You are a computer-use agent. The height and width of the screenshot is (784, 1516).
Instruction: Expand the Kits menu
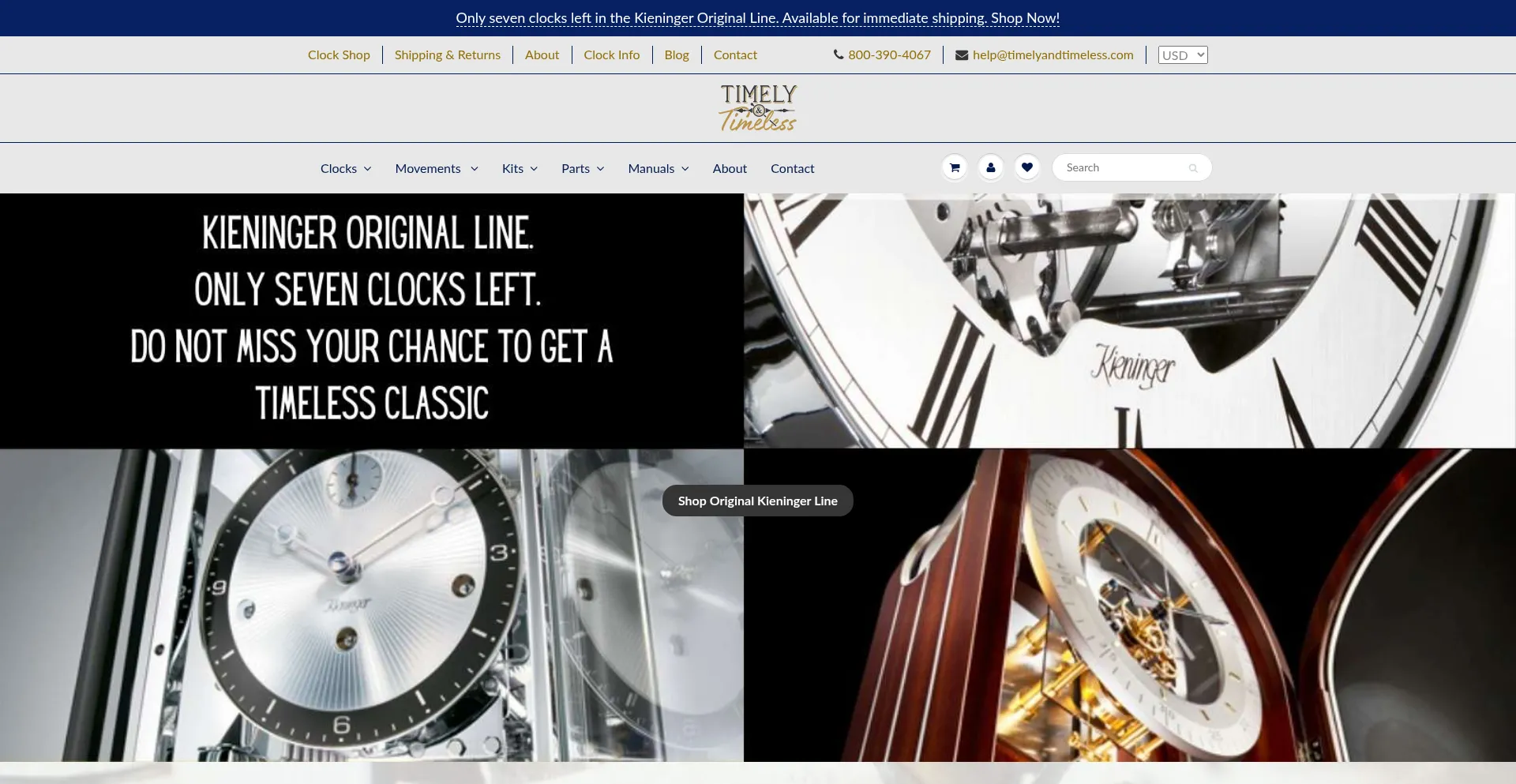point(520,168)
